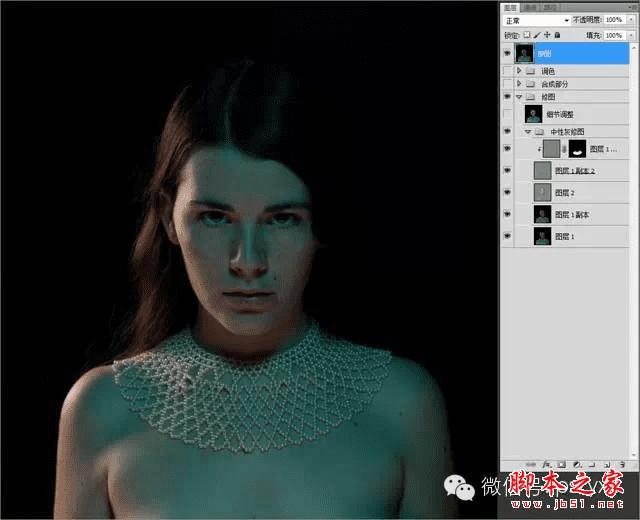Screen dimensions: 640x520
Task: Switch to the Paths tab
Action: [549, 6]
